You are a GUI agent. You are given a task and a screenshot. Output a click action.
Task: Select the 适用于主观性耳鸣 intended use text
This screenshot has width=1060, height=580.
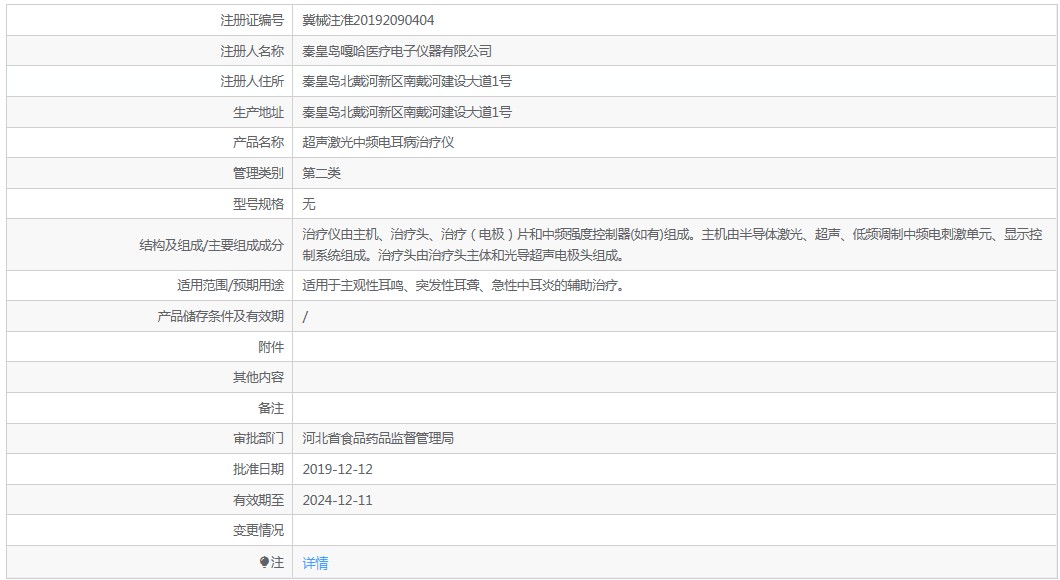point(464,286)
